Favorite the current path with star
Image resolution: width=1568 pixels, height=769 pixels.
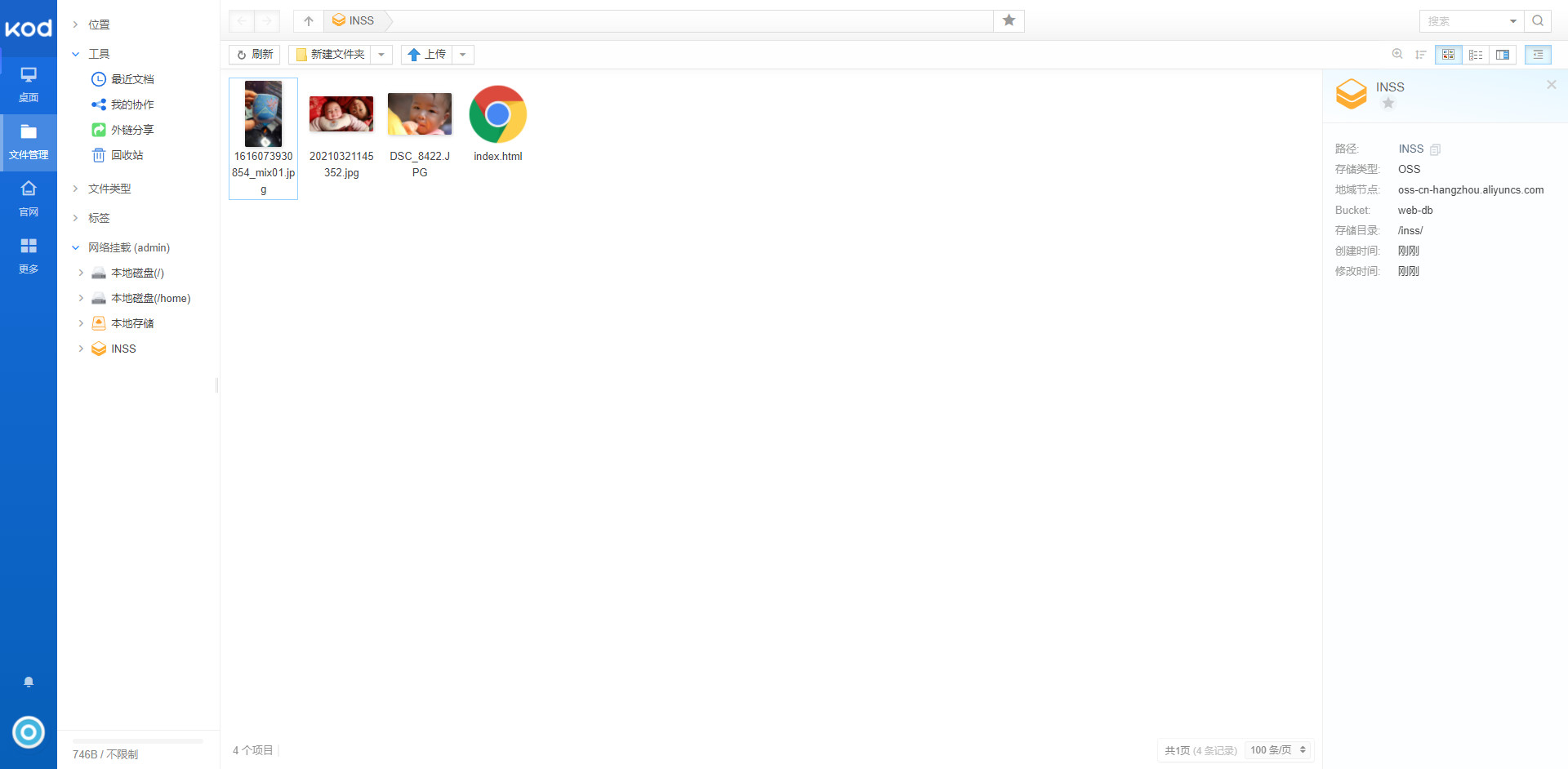[1009, 20]
